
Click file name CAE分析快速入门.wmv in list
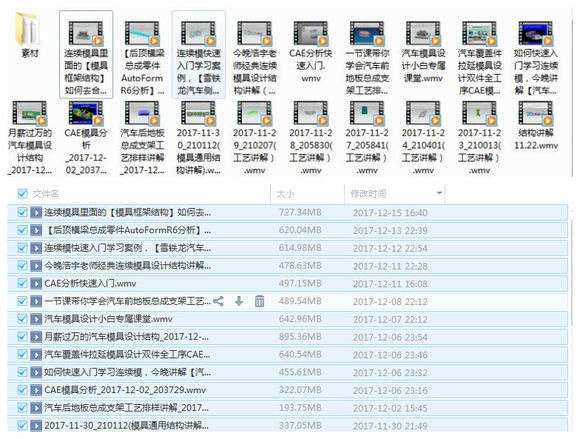click(90, 284)
